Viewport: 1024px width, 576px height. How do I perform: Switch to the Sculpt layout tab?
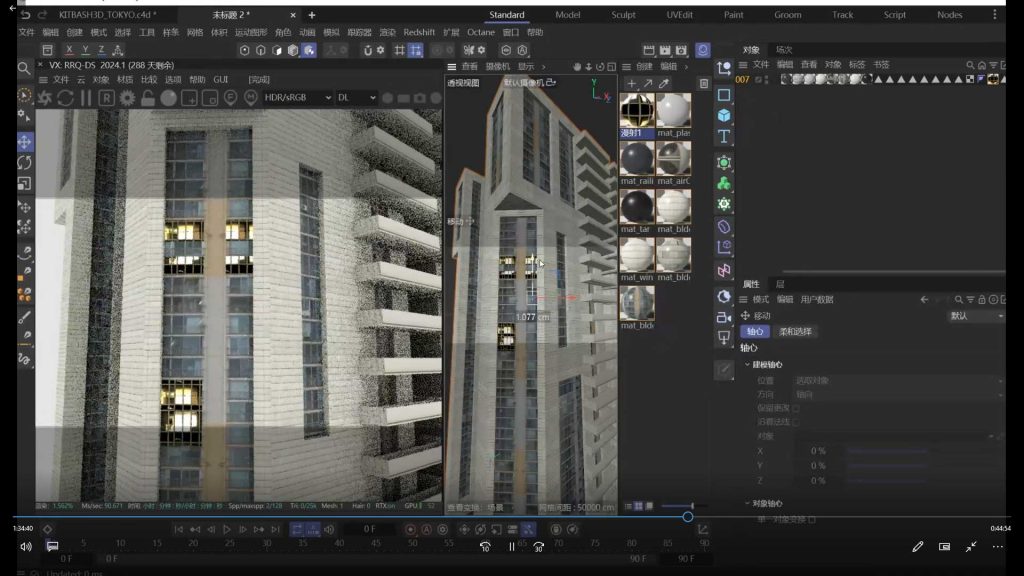[x=623, y=15]
